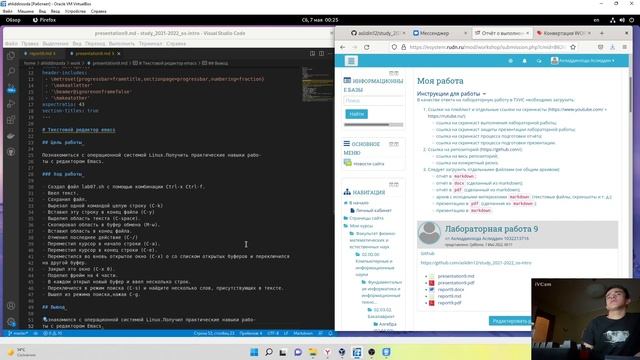Collapse the Страницы сайта navigation node
The width and height of the screenshot is (640, 360).
(x=346, y=218)
